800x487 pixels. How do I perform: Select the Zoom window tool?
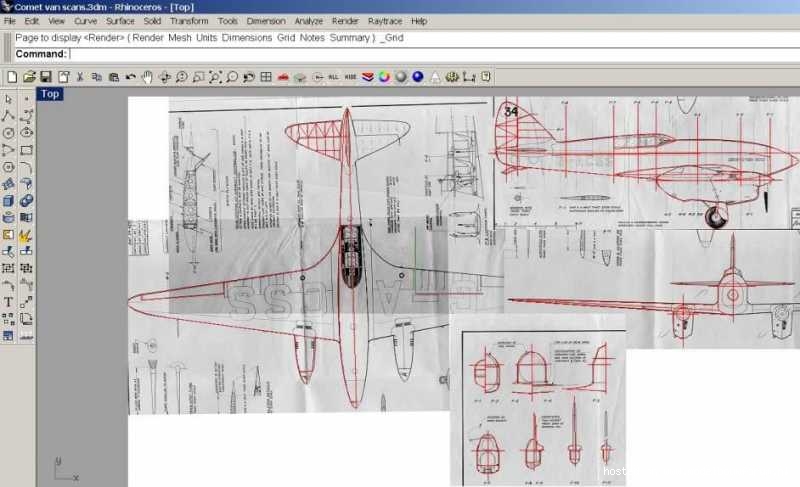coord(198,77)
